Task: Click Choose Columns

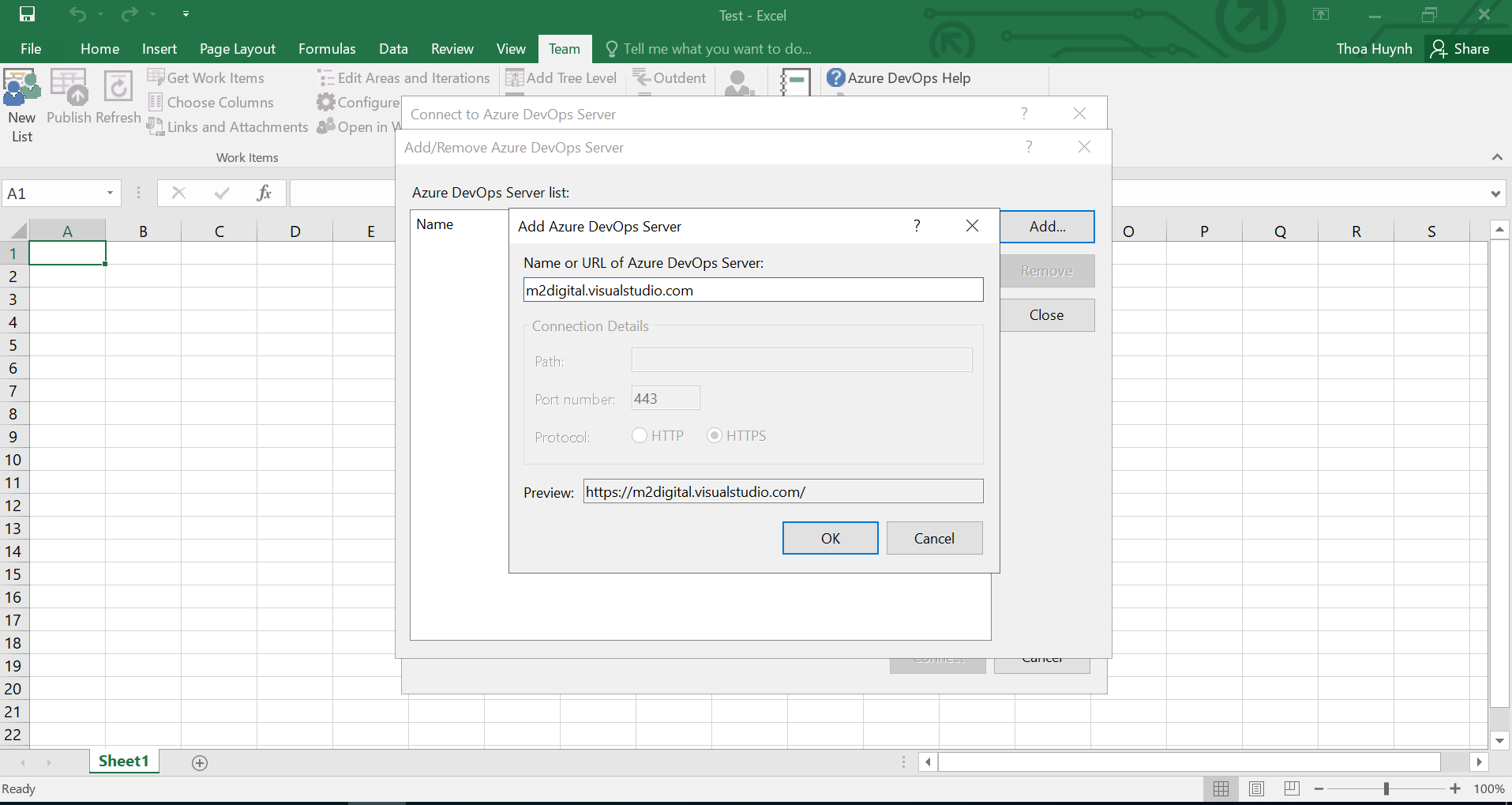Action: click(x=211, y=102)
